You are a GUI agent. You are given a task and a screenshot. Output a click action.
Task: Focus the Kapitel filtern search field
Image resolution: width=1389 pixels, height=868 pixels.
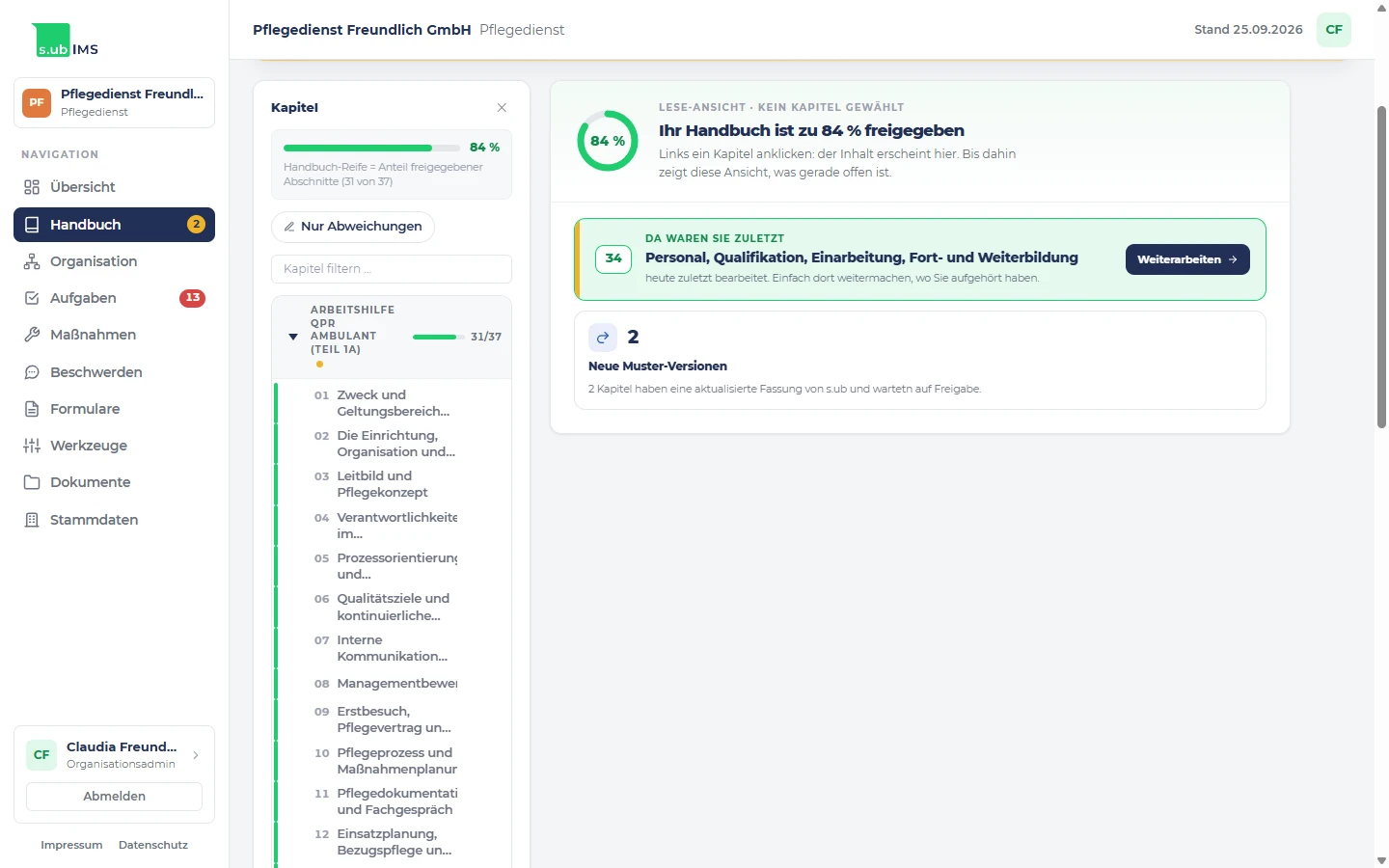(x=392, y=269)
